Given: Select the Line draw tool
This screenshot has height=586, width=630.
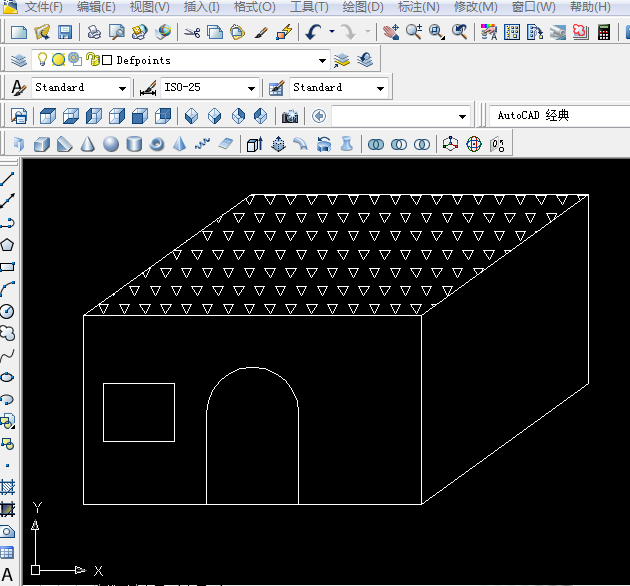Looking at the screenshot, I should click(x=7, y=179).
